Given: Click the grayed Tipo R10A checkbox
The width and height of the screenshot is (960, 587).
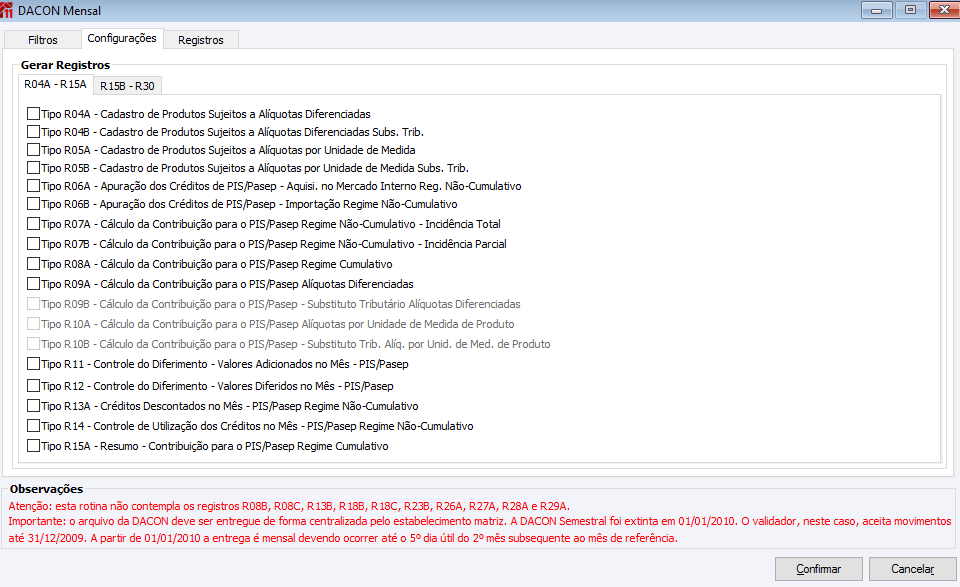Looking at the screenshot, I should [34, 324].
